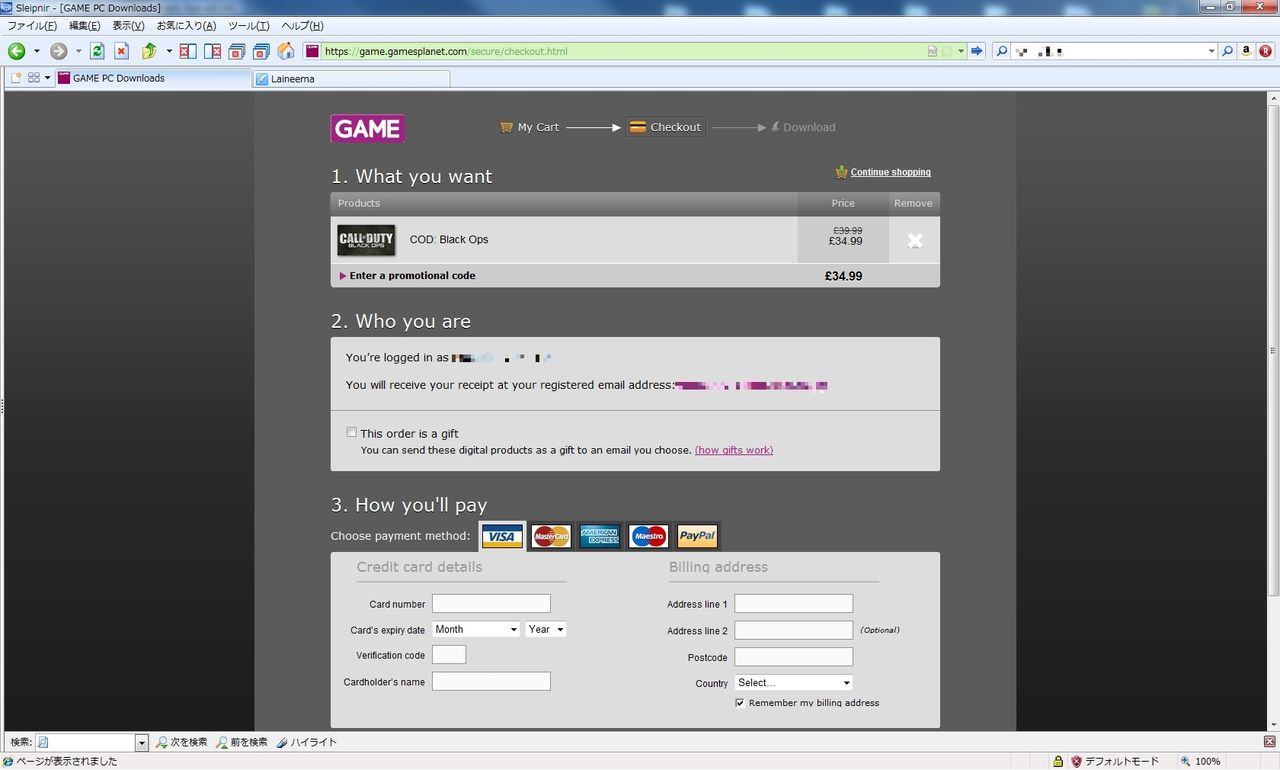
Task: Open the ヘルプ(H) menu
Action: (x=301, y=25)
